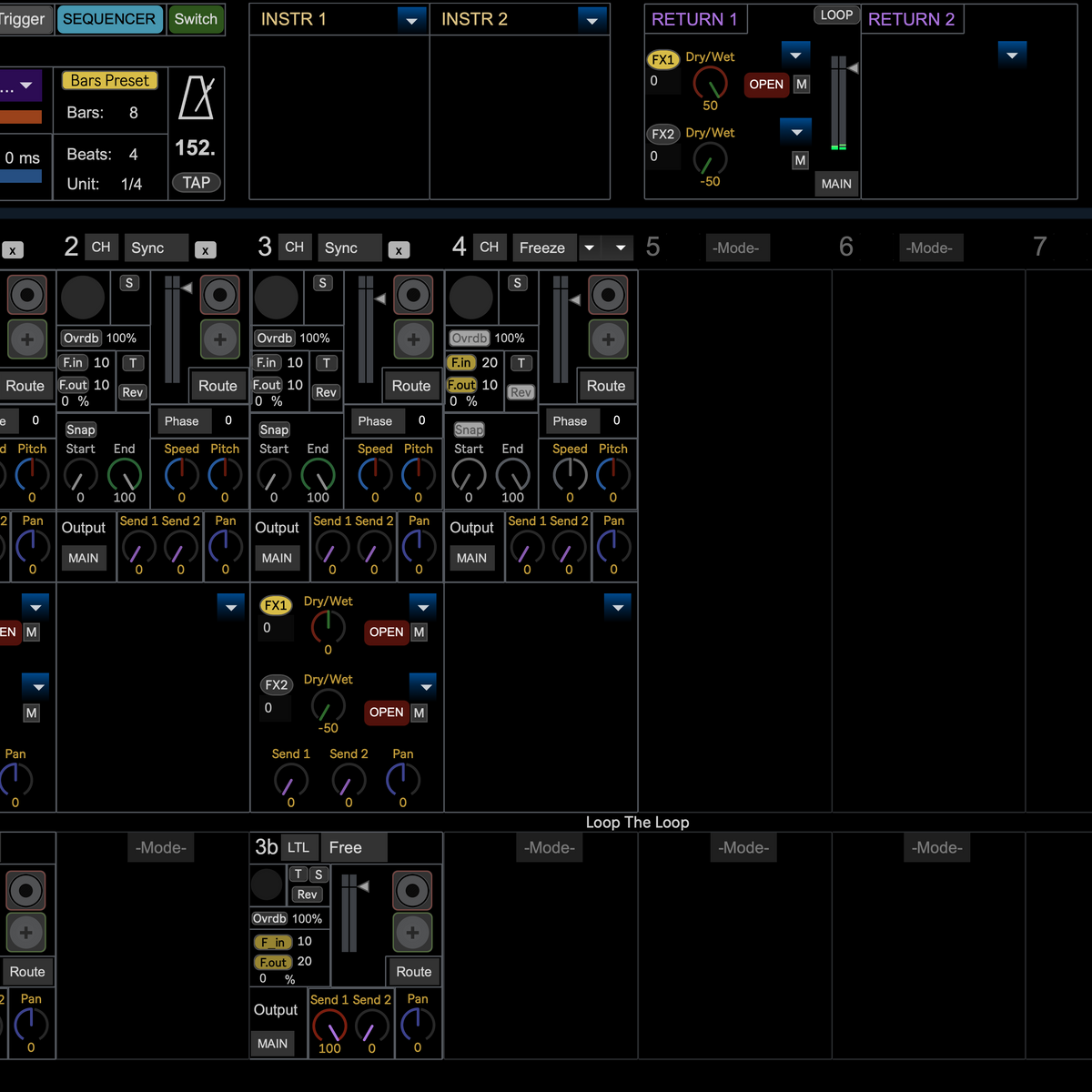Image resolution: width=1092 pixels, height=1092 pixels.
Task: Open the INSTR 1 dropdown
Action: point(412,19)
